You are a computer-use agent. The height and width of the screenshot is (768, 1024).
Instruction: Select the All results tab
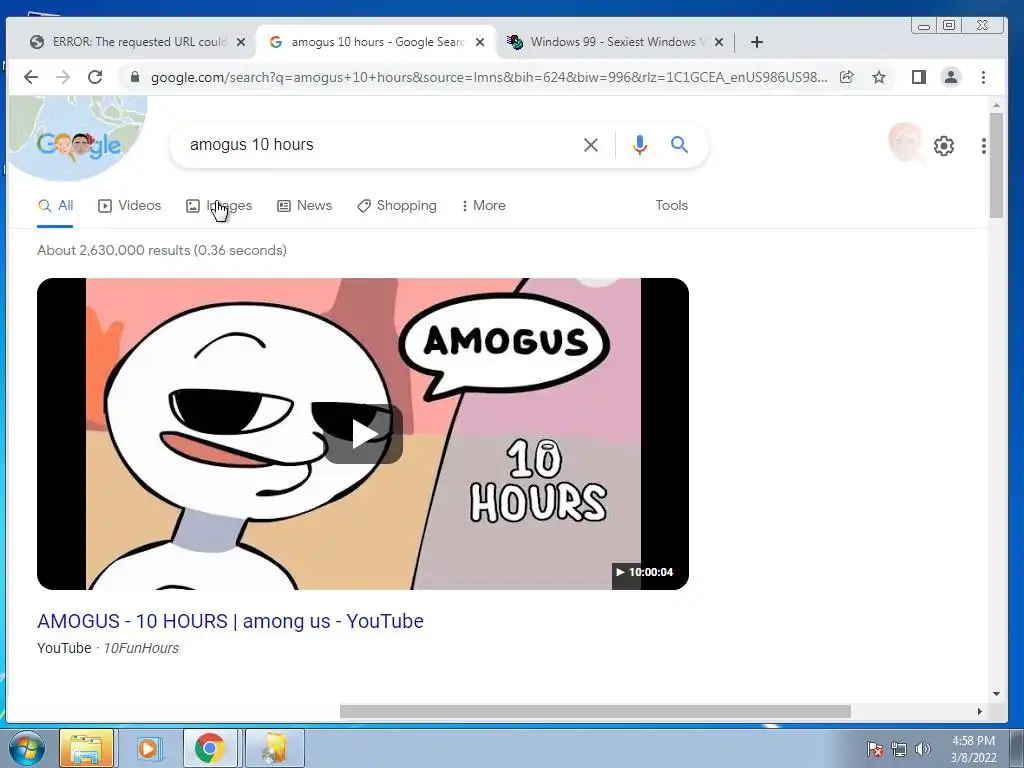click(56, 206)
